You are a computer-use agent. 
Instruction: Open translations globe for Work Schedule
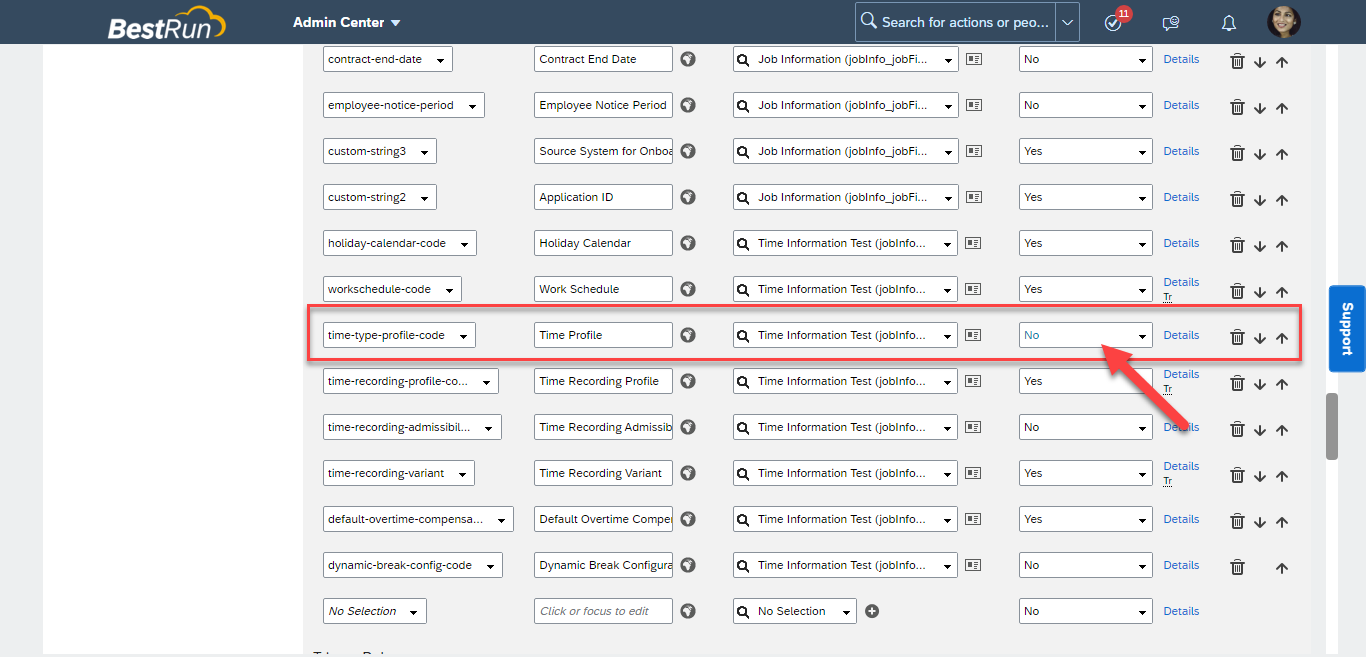tap(688, 289)
